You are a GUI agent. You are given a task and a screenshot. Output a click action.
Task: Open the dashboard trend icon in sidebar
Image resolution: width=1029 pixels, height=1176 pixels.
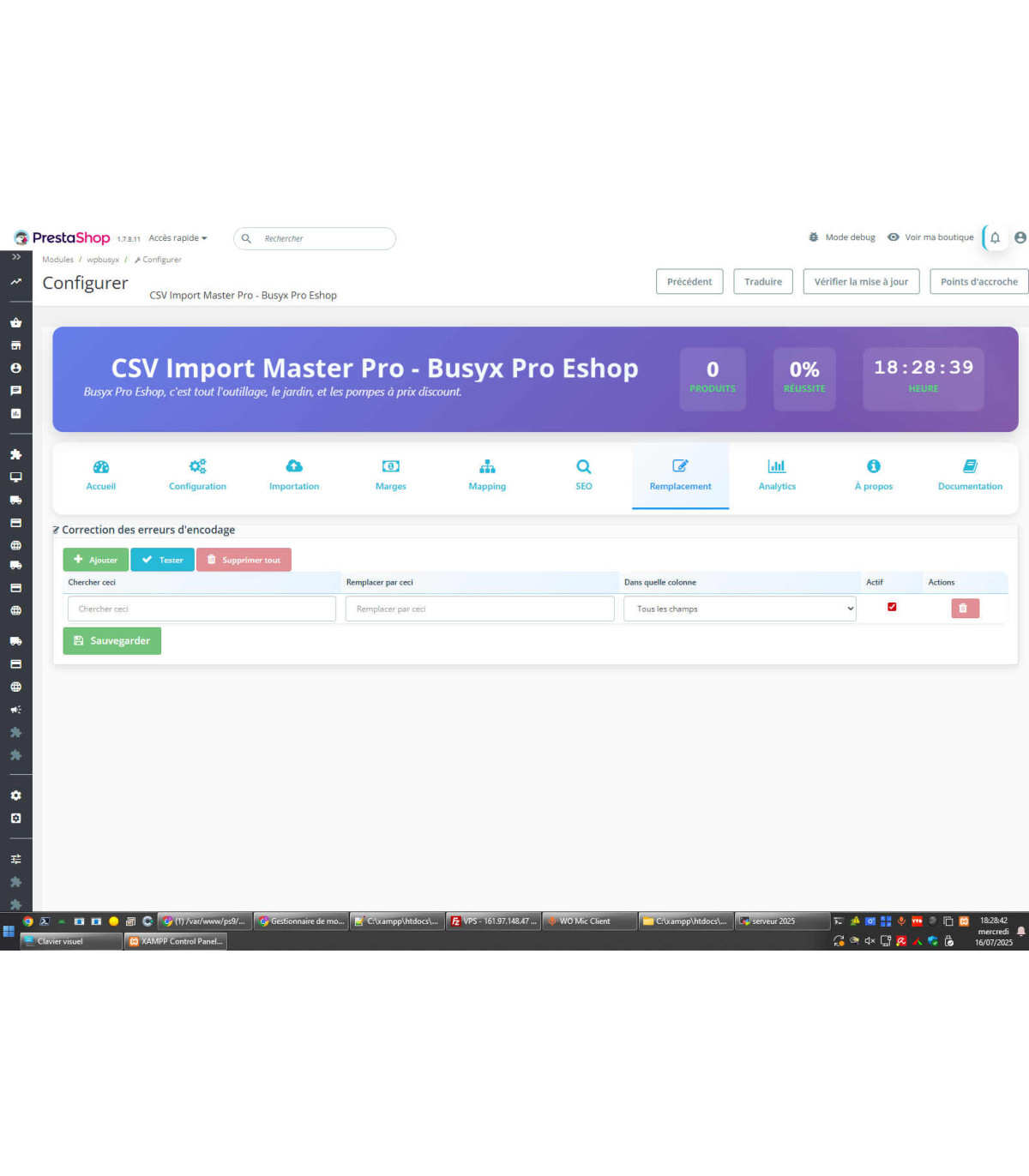tap(15, 282)
